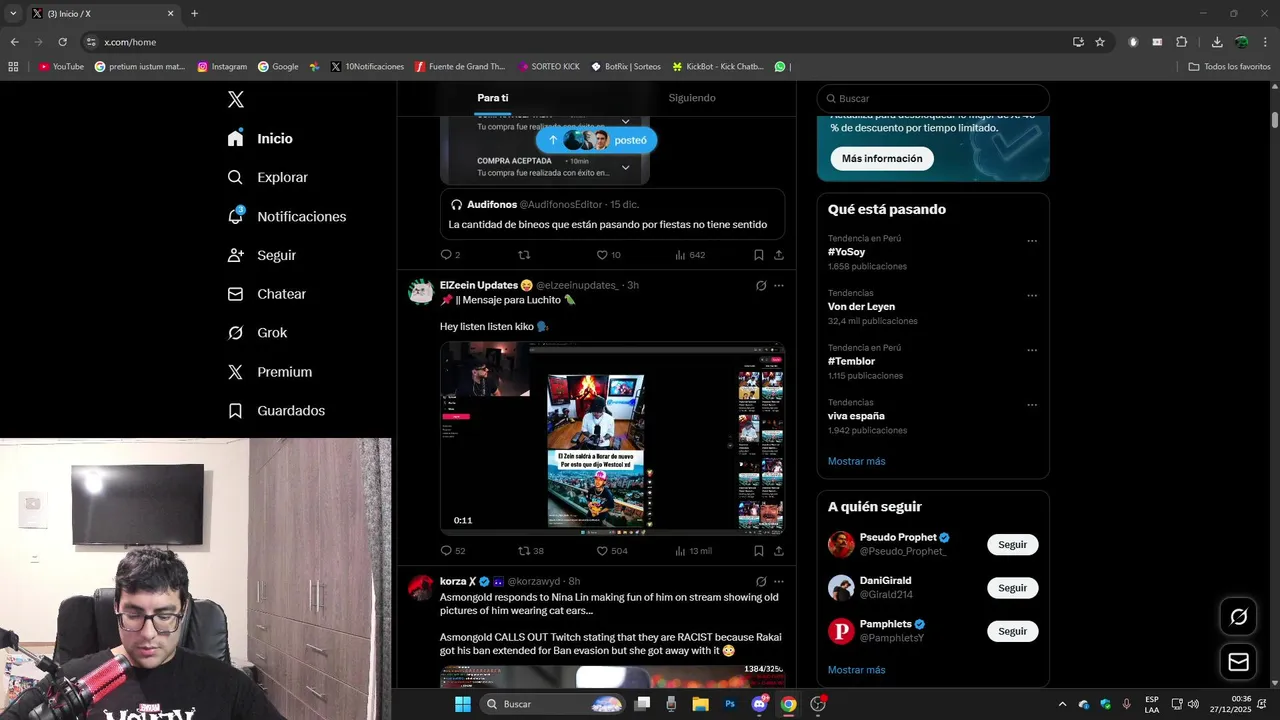Repost the ElZeein post with 38 reposts

pos(531,551)
